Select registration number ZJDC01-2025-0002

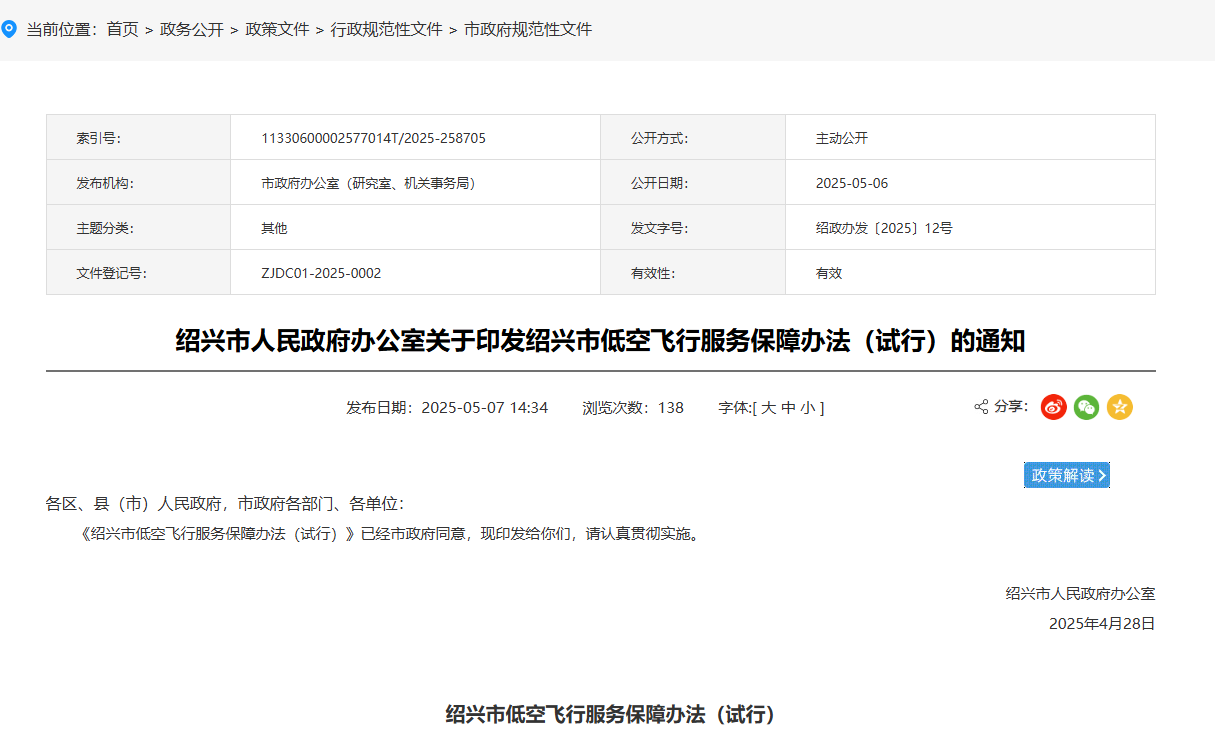pos(321,273)
